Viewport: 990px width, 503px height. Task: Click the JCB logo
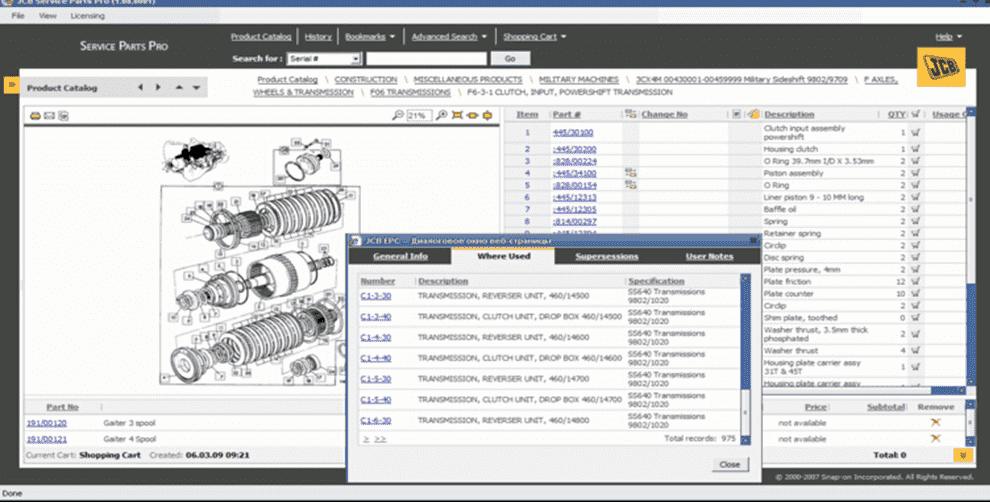(x=941, y=66)
